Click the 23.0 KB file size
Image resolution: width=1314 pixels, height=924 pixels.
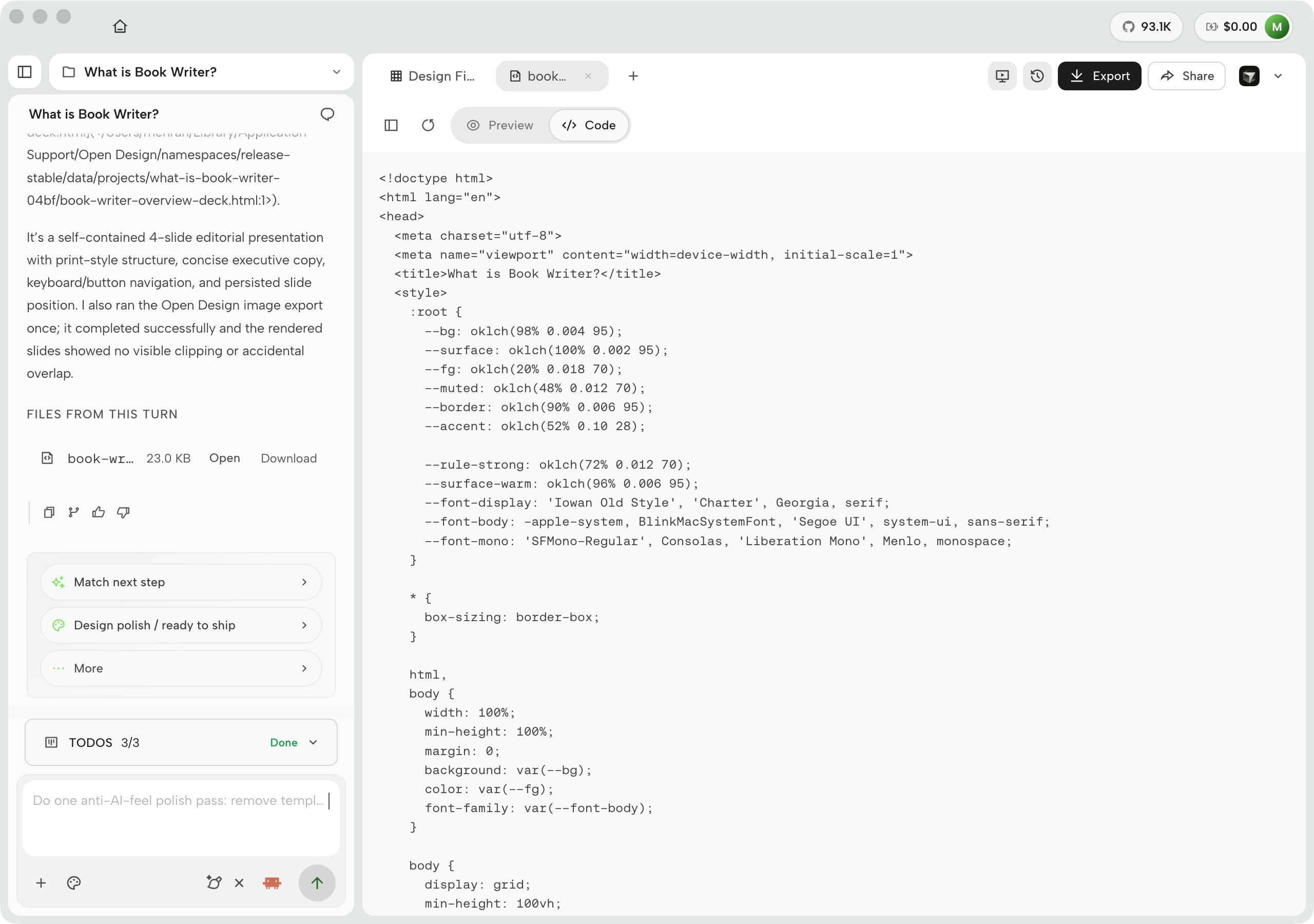(168, 458)
